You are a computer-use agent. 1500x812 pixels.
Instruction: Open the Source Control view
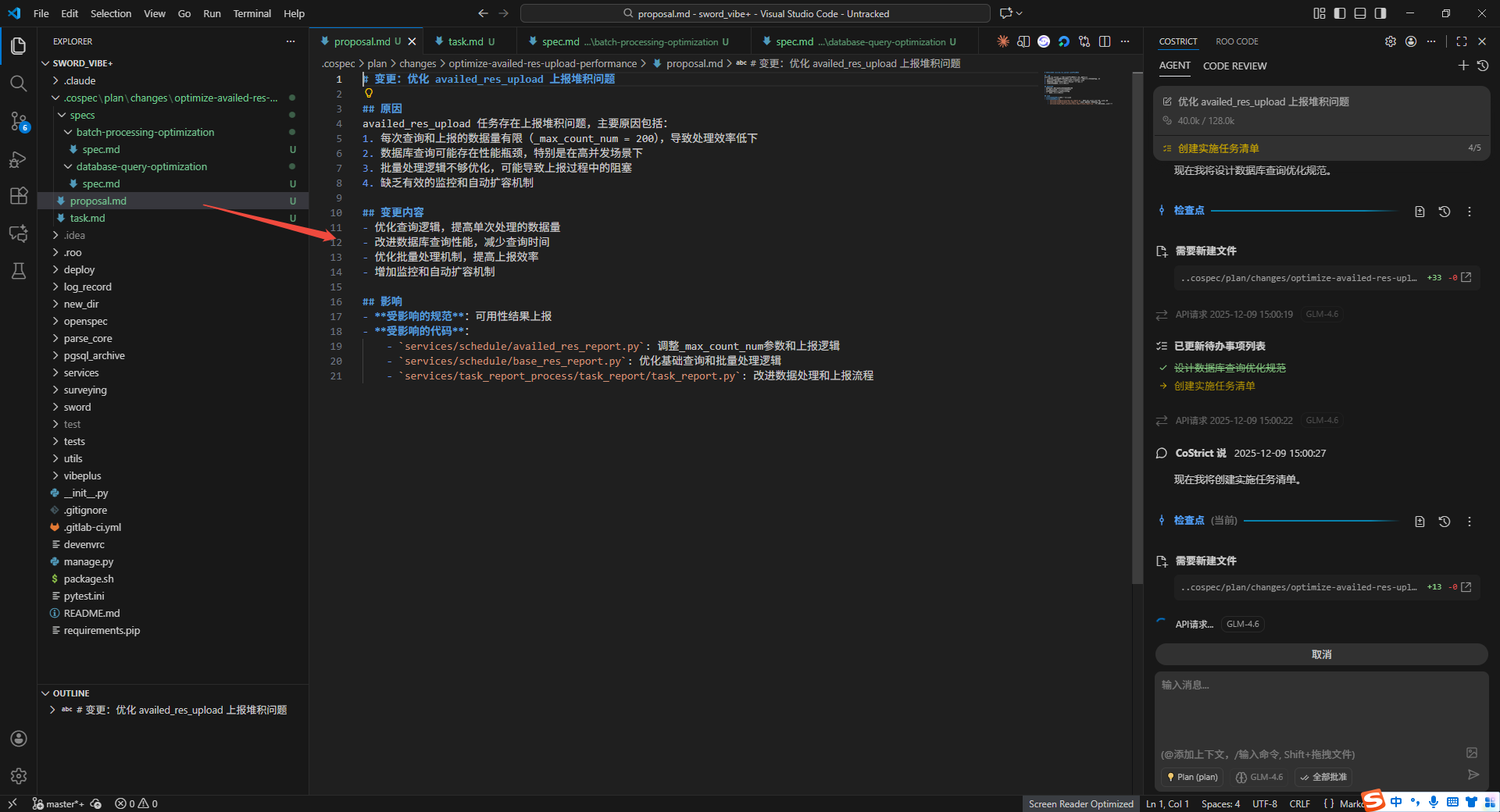[x=19, y=121]
